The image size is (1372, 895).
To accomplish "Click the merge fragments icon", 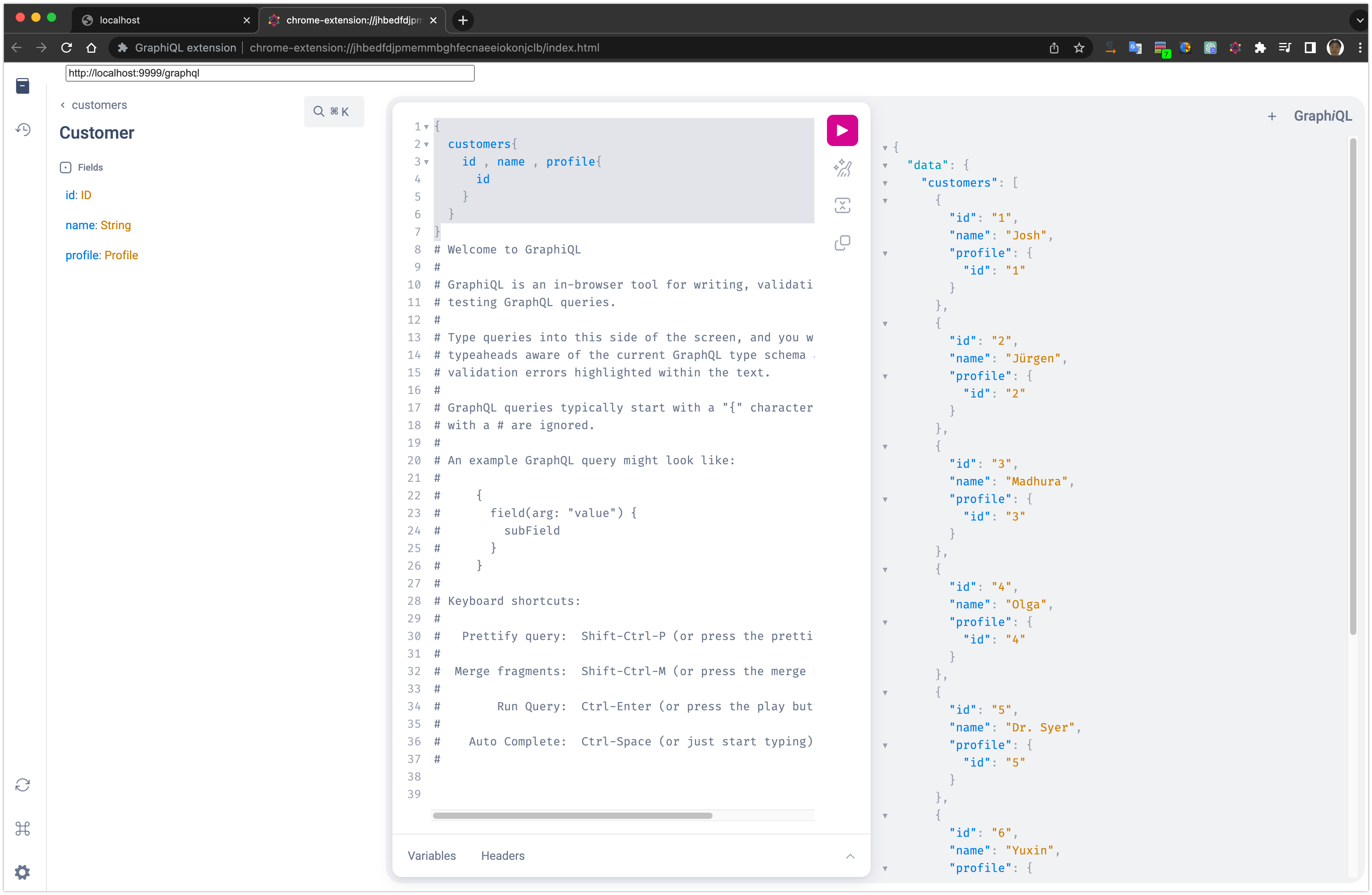I will [x=842, y=205].
